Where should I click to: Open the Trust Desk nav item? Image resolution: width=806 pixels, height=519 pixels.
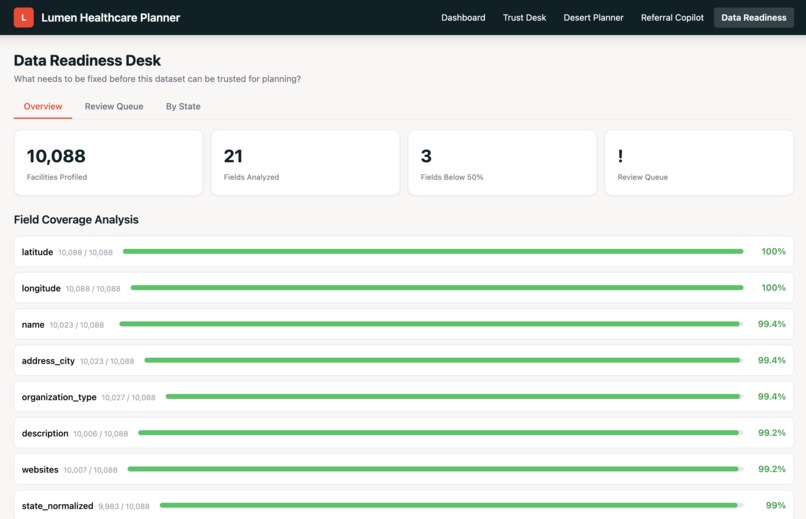tap(524, 17)
